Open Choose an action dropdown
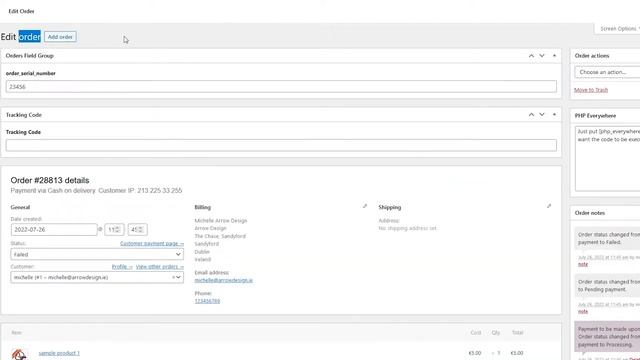This screenshot has width=640, height=360. tap(607, 72)
